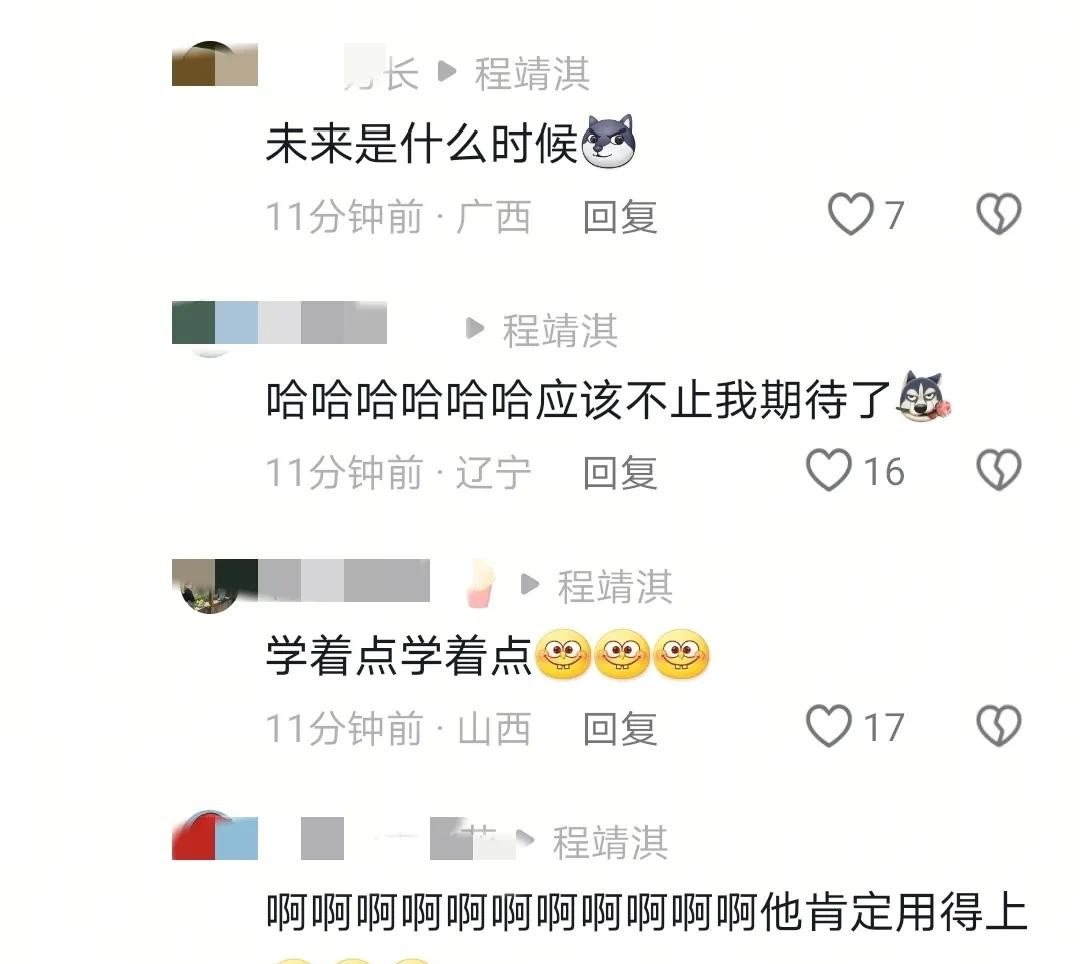Tap the husky with rose emoji
The image size is (1080, 964).
[x=924, y=397]
